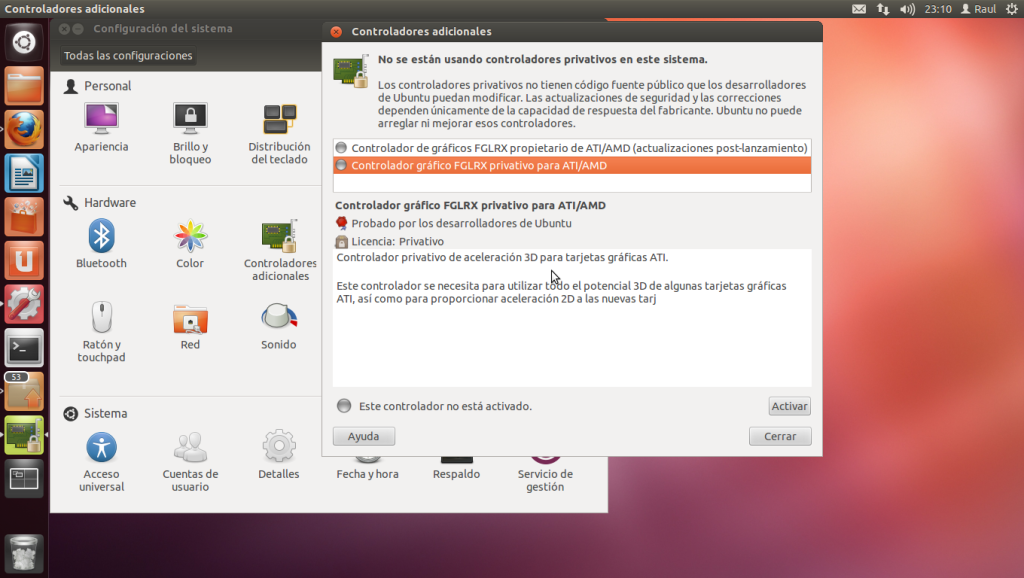Open the mail messaging indicator
1024x578 pixels.
coord(859,9)
